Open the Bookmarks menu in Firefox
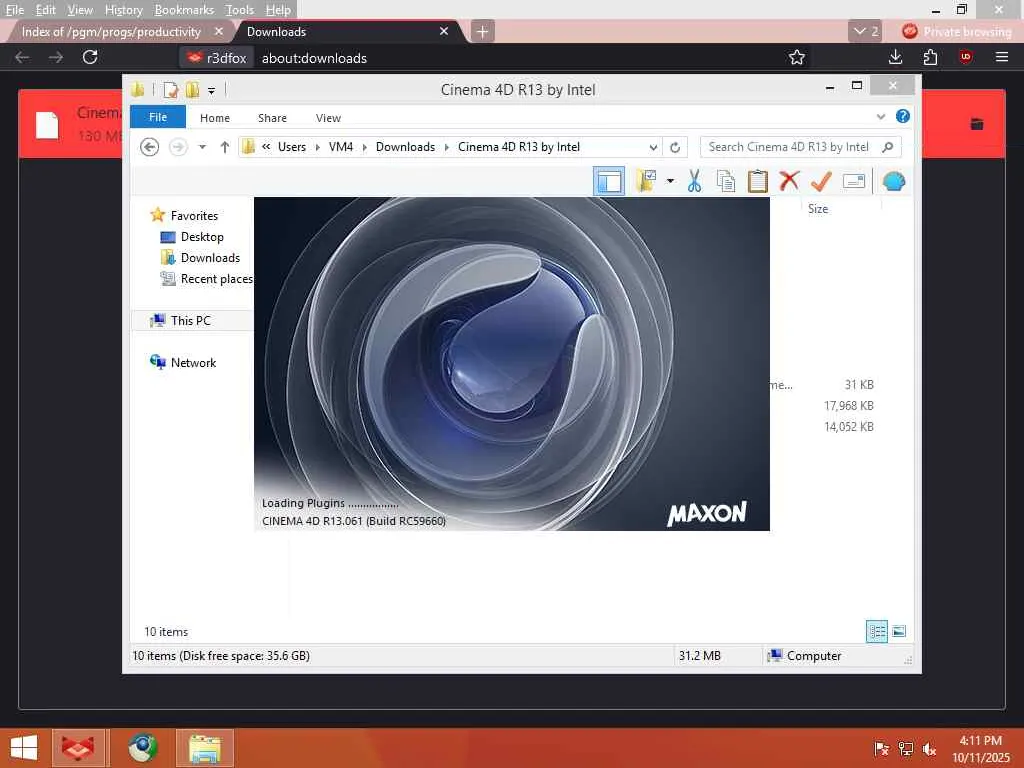Image resolution: width=1024 pixels, height=768 pixels. click(x=184, y=10)
